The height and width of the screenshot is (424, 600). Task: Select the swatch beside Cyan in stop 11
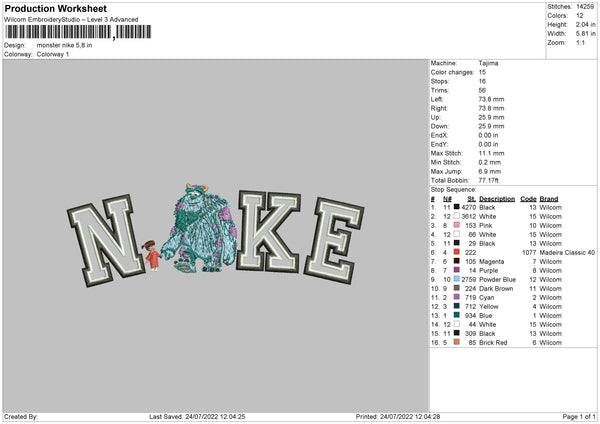457,297
